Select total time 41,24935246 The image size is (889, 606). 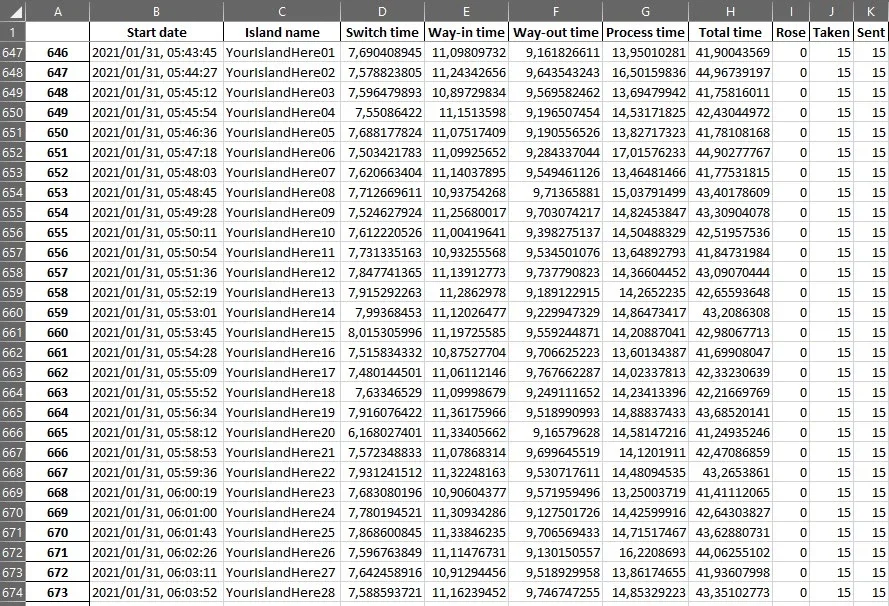[x=730, y=433]
